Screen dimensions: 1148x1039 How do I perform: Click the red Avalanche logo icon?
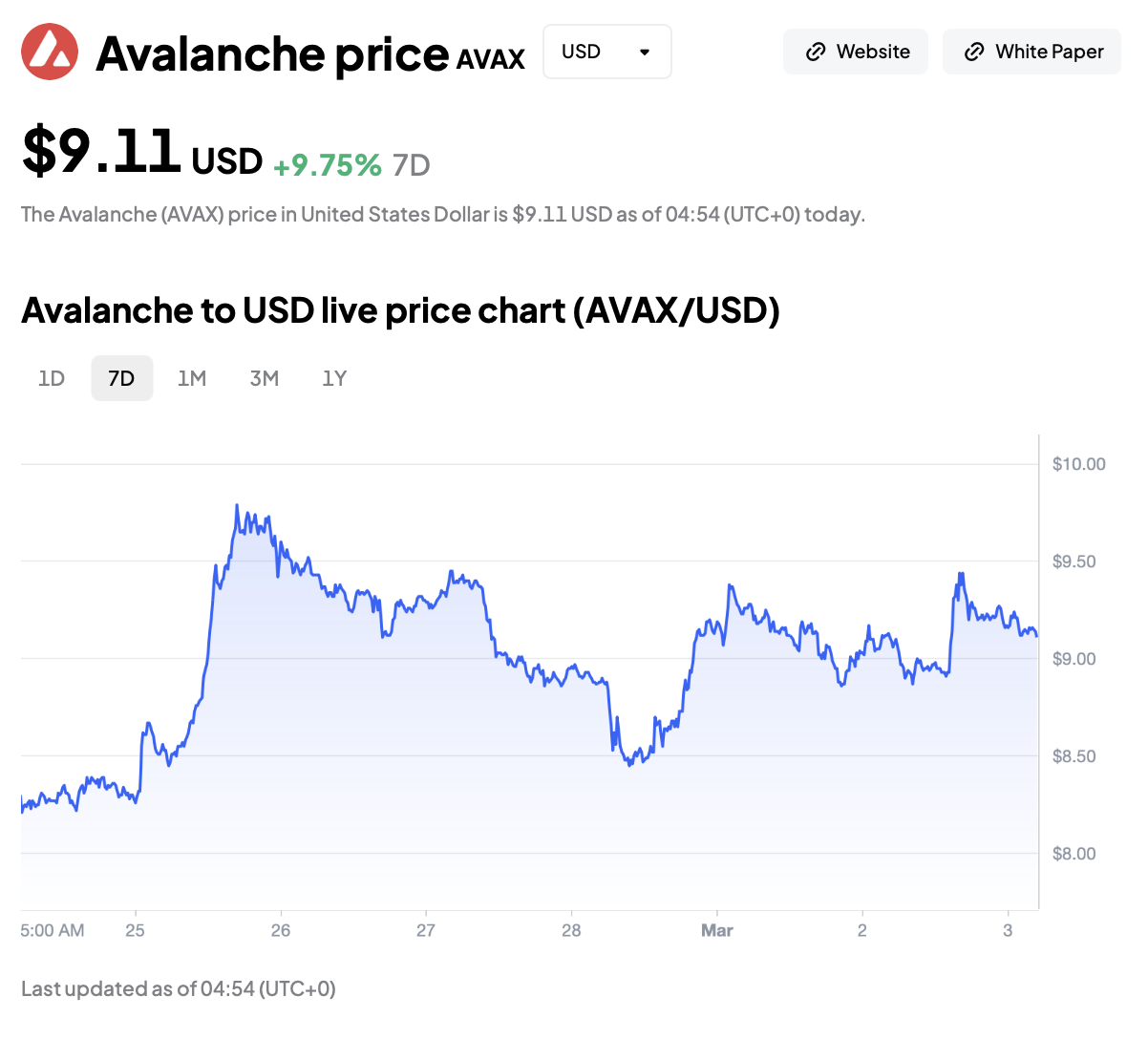point(50,52)
